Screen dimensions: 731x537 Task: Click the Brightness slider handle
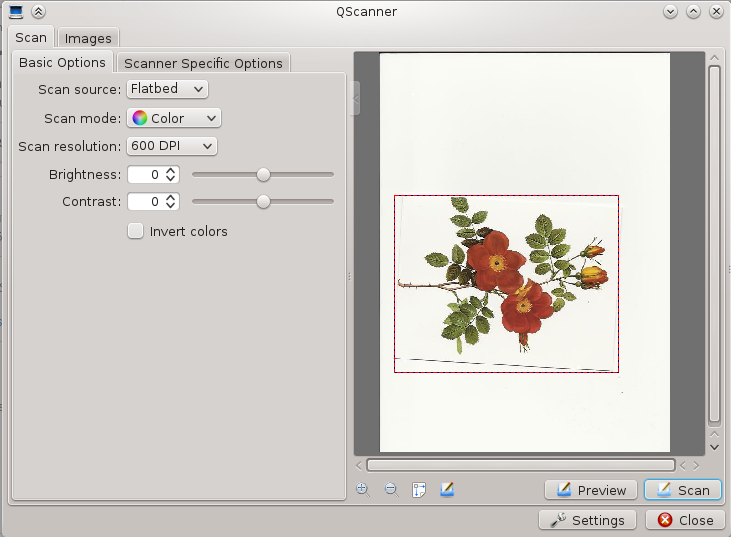coord(263,174)
